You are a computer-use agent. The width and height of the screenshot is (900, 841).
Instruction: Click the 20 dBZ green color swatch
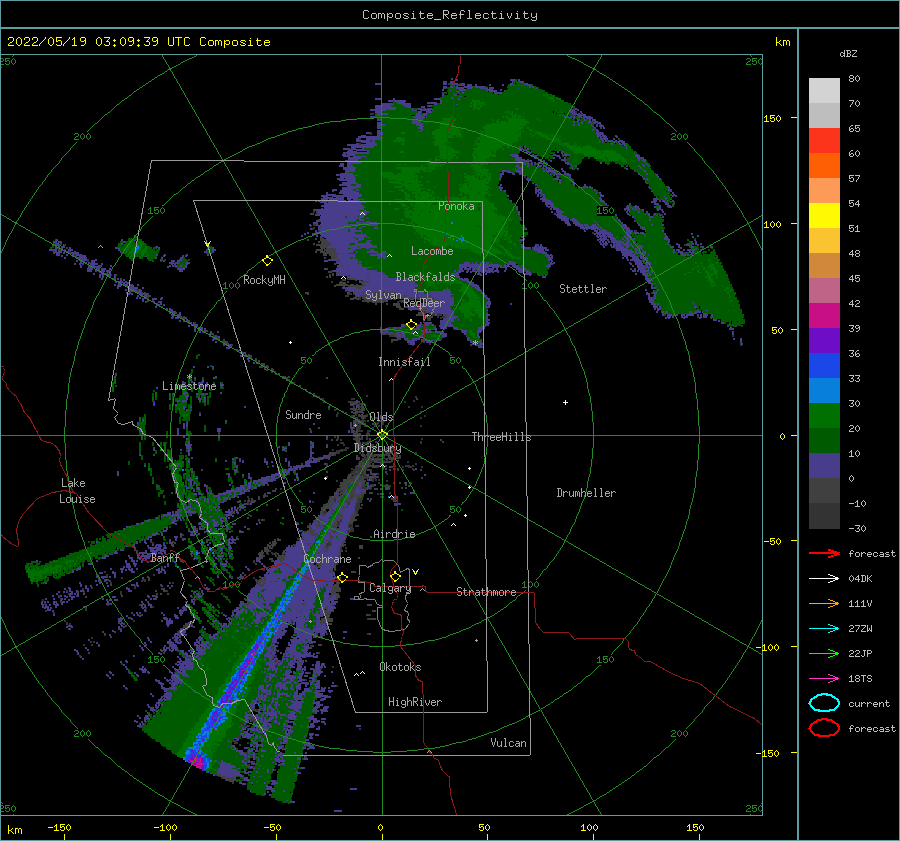(824, 416)
